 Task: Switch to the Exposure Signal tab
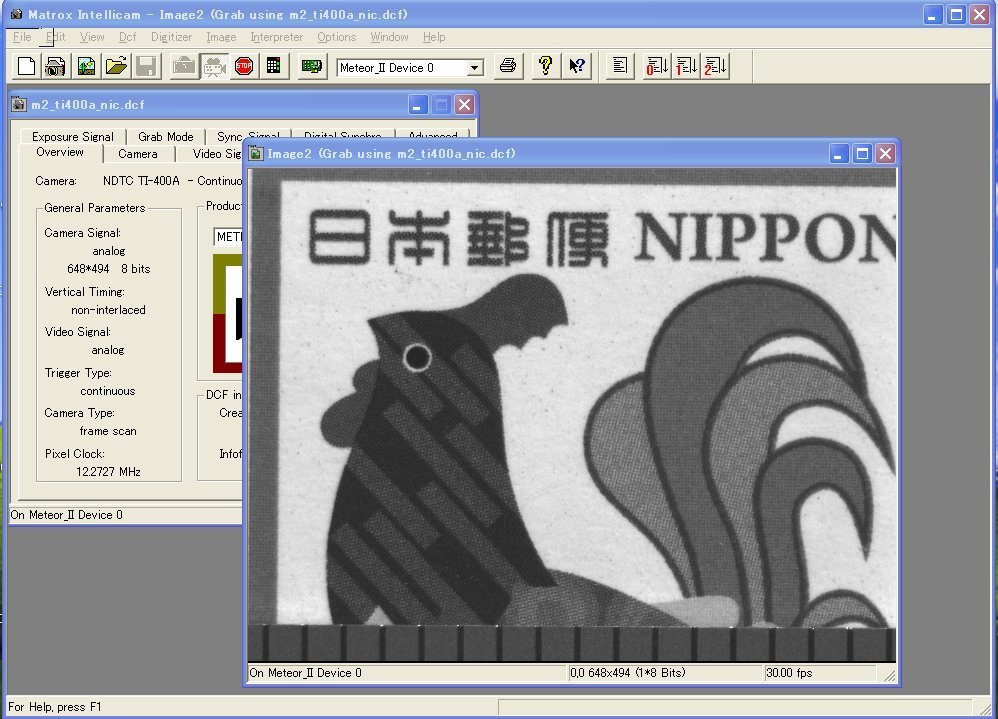(73, 136)
